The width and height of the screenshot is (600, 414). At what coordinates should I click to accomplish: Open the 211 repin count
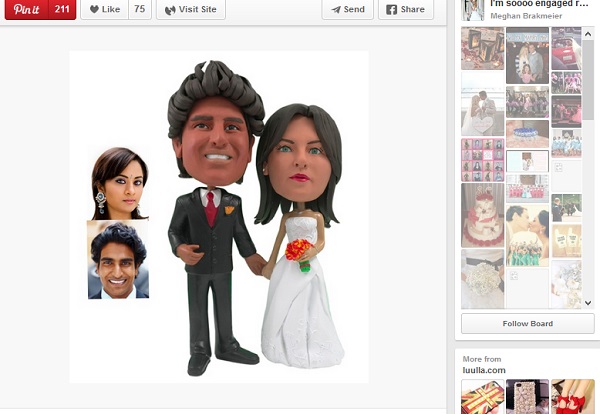point(61,9)
